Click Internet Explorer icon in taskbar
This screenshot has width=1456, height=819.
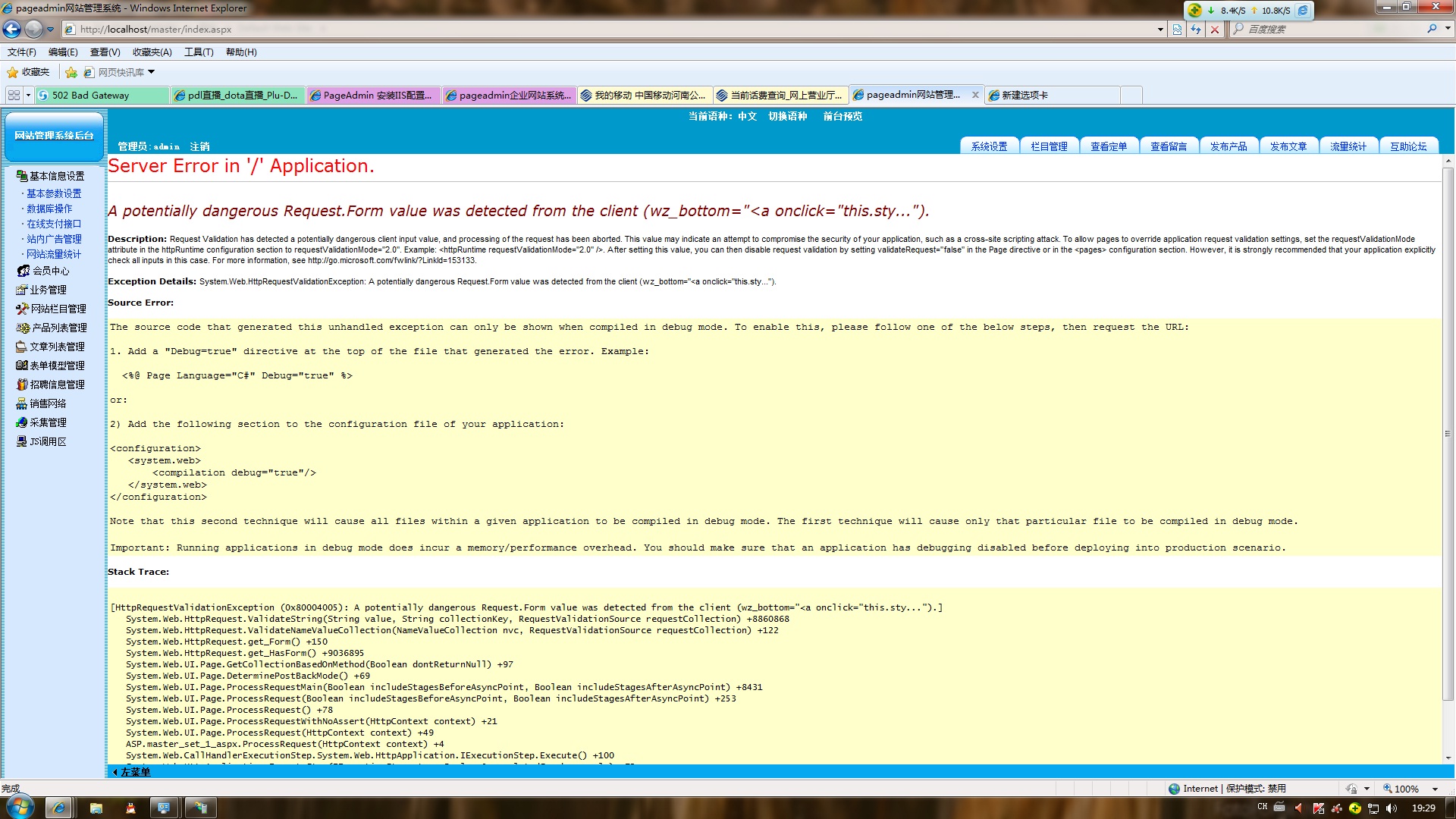(x=59, y=808)
